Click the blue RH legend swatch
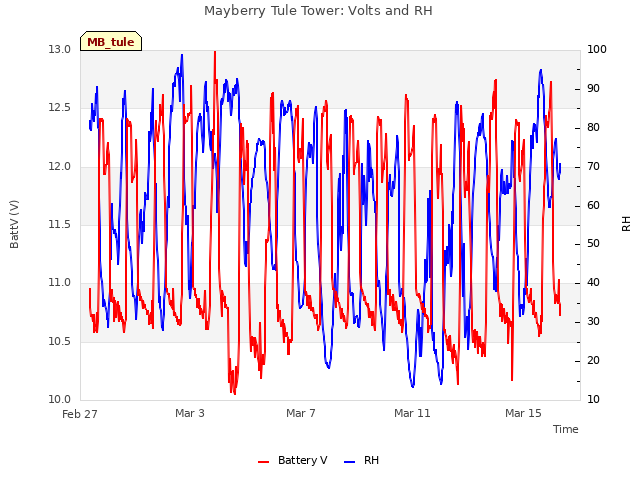This screenshot has height=480, width=640. (350, 461)
